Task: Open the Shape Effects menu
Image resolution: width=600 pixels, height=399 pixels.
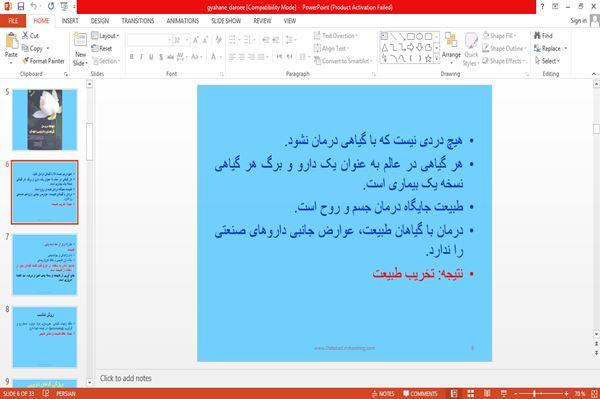Action: 504,61
